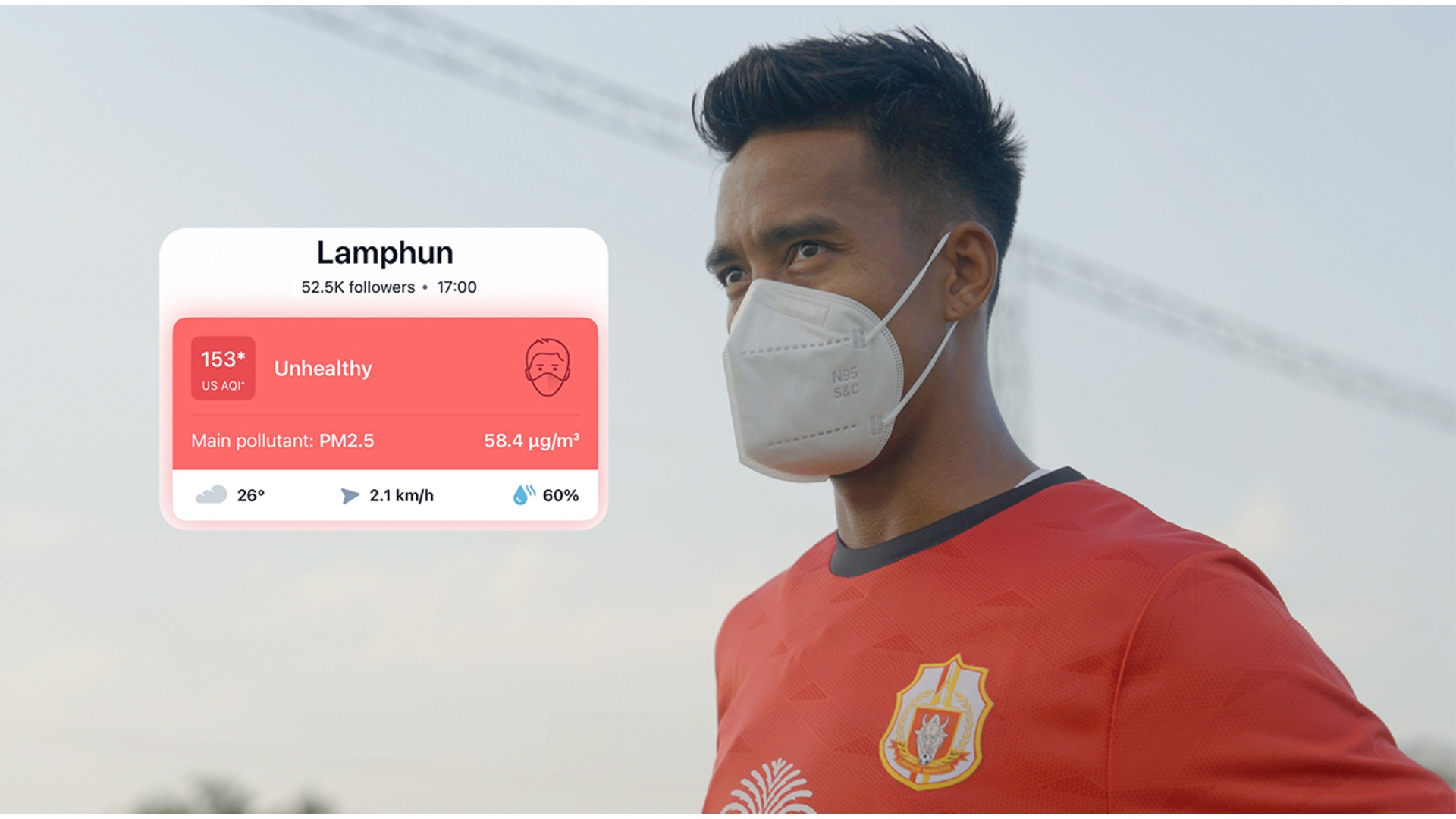1456x819 pixels.
Task: Click the 26° temperature reading
Action: click(x=251, y=496)
